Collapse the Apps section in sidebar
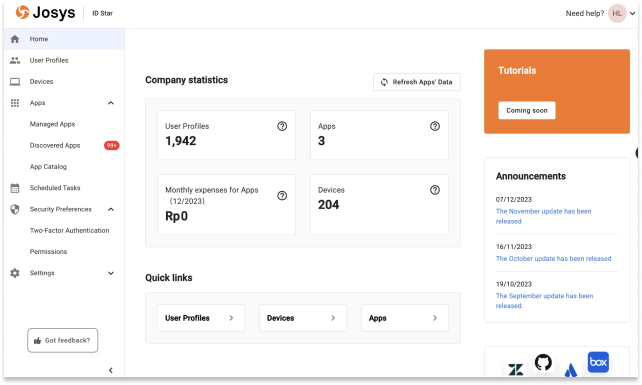 111,103
